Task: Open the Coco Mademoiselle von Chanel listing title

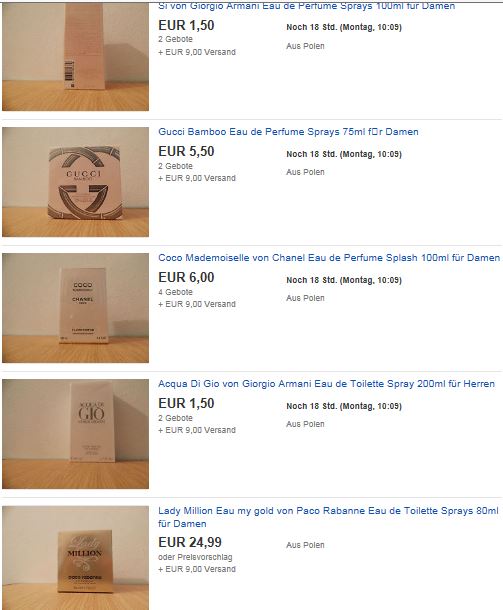Action: pos(329,258)
